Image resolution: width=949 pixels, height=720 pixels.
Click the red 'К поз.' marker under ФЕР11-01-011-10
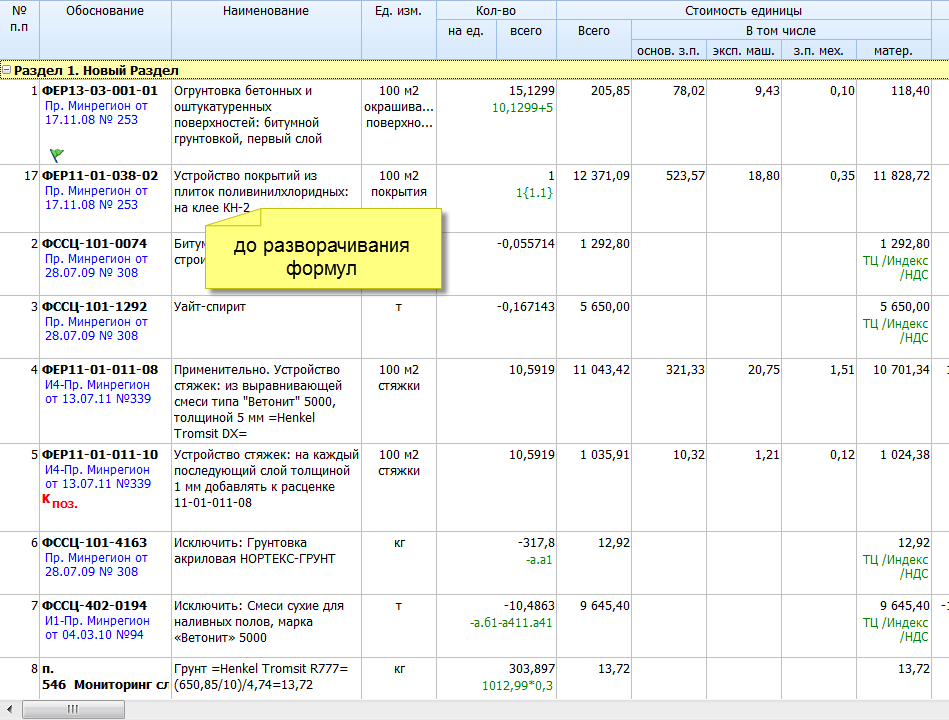click(x=60, y=502)
